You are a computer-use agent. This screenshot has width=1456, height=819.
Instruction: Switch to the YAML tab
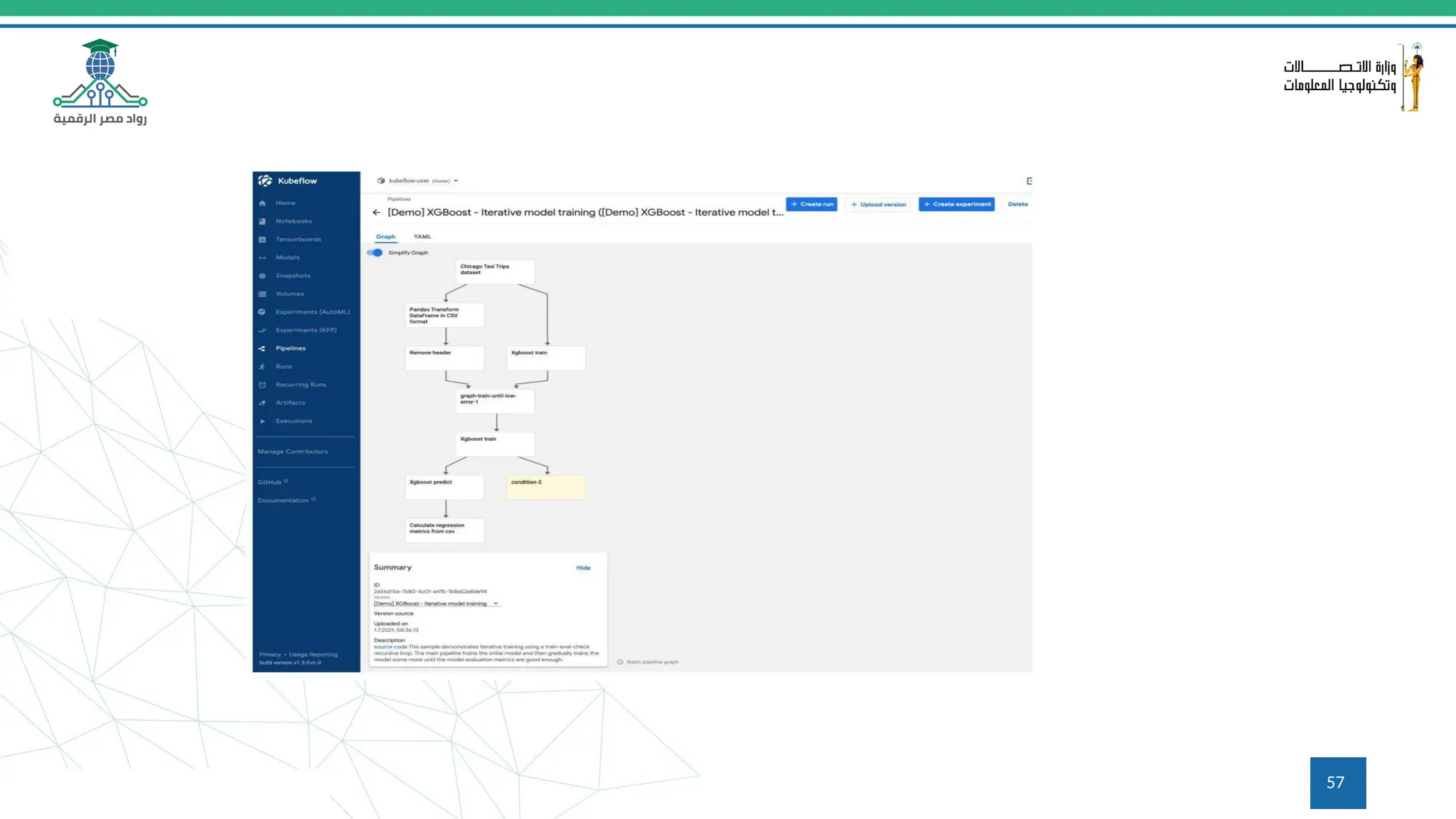coord(422,237)
